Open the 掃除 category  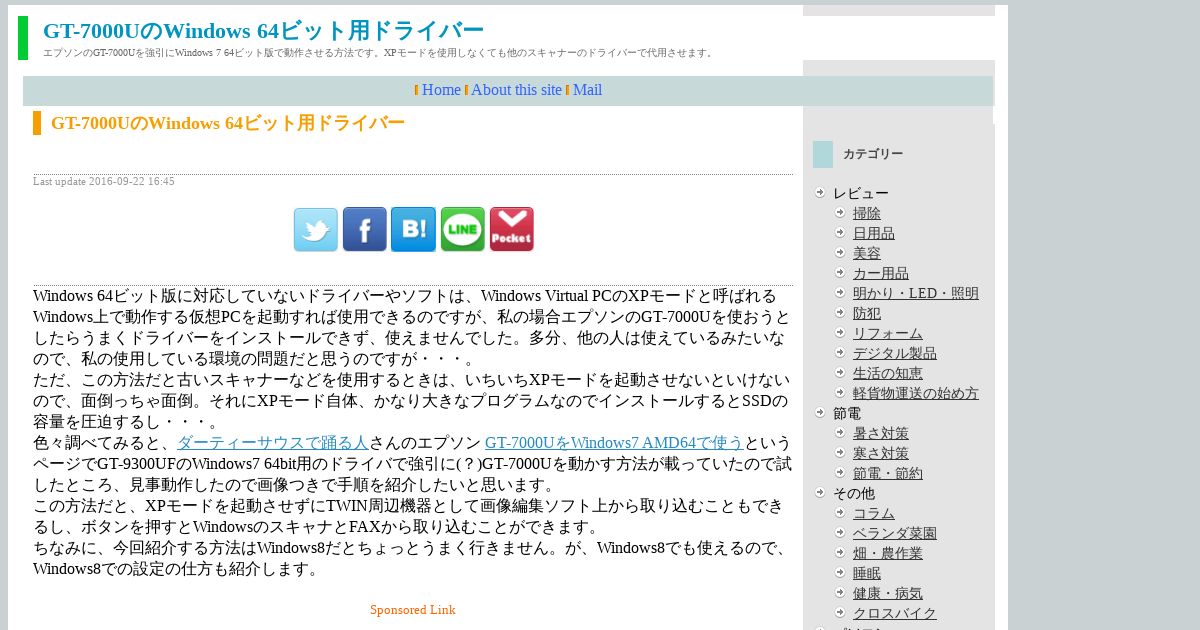[x=867, y=213]
